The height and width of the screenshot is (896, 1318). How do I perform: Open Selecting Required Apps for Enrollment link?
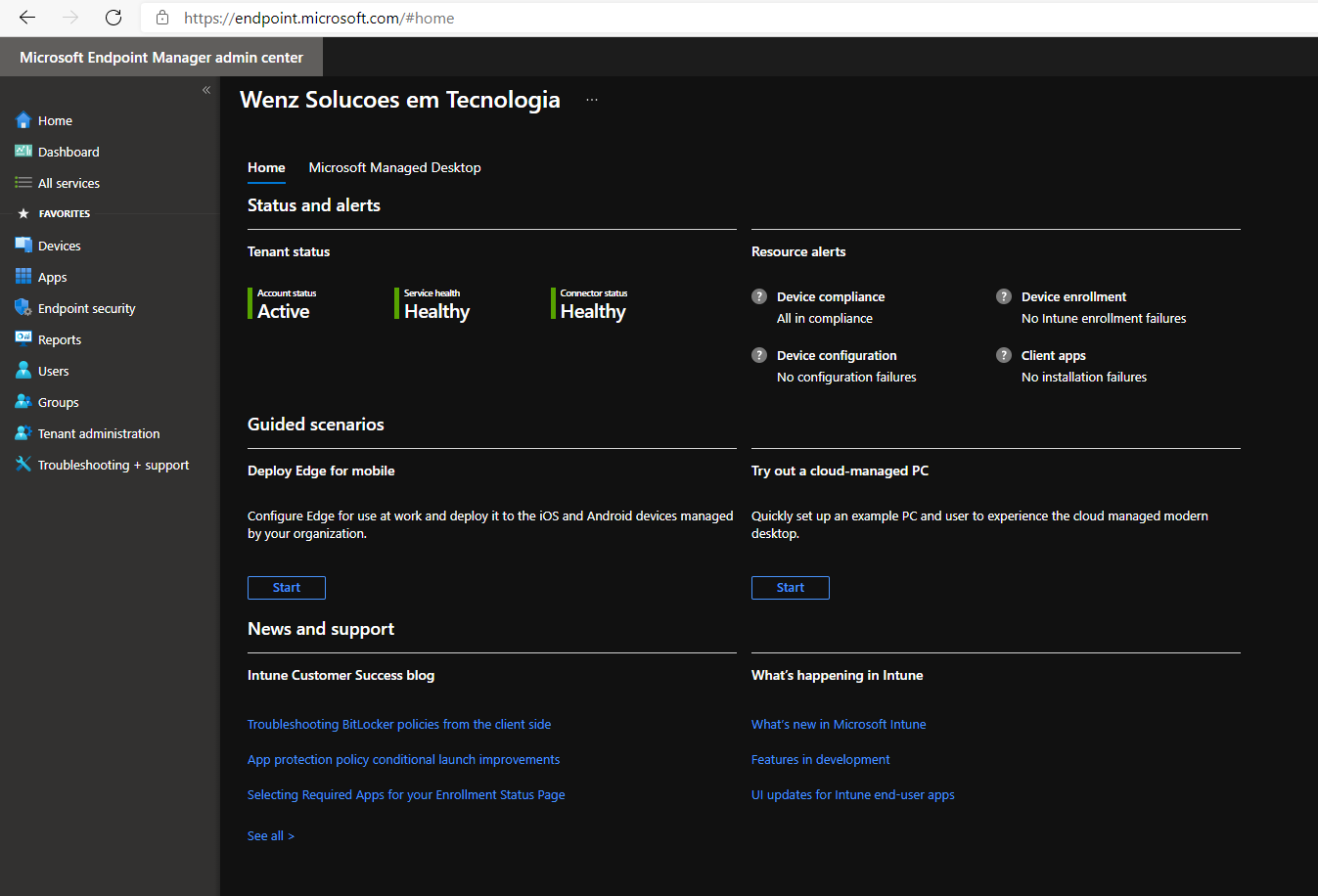pyautogui.click(x=406, y=795)
